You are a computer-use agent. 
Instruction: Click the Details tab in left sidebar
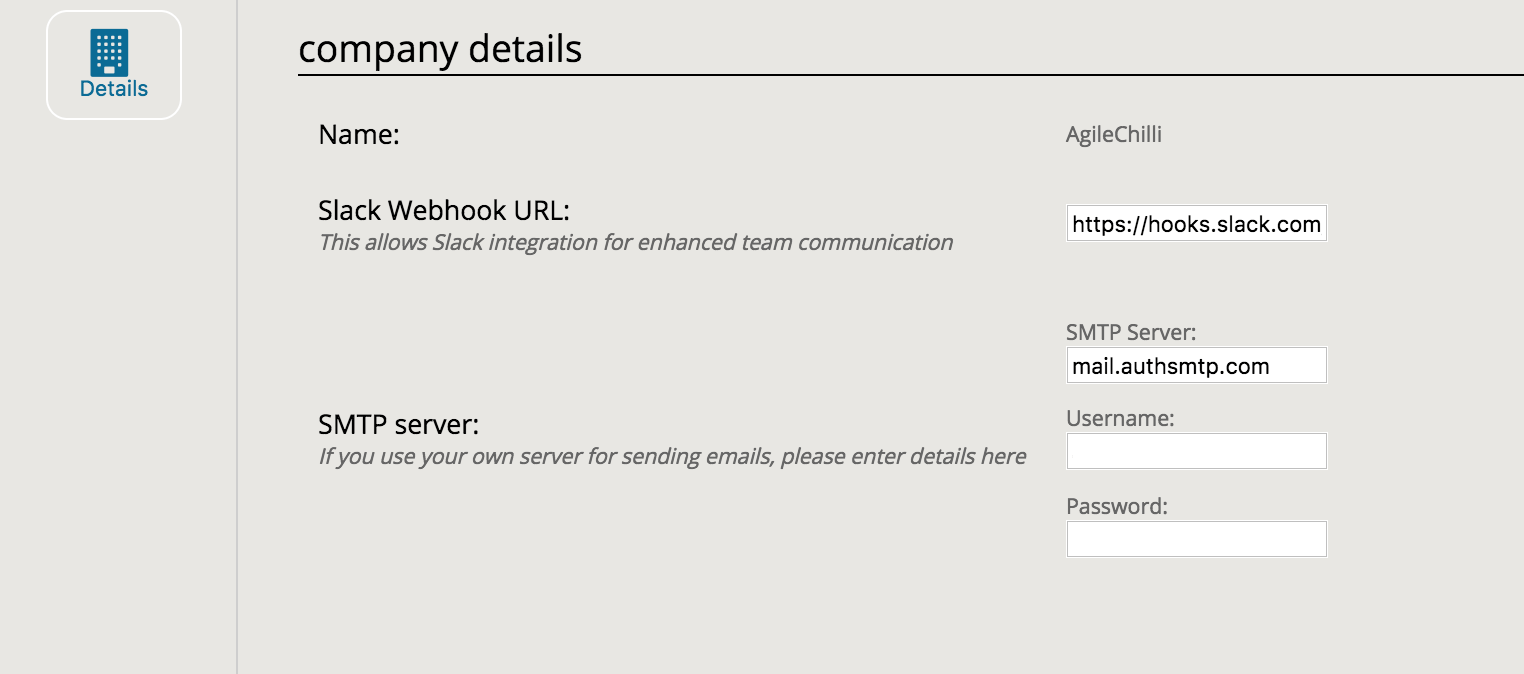point(113,64)
